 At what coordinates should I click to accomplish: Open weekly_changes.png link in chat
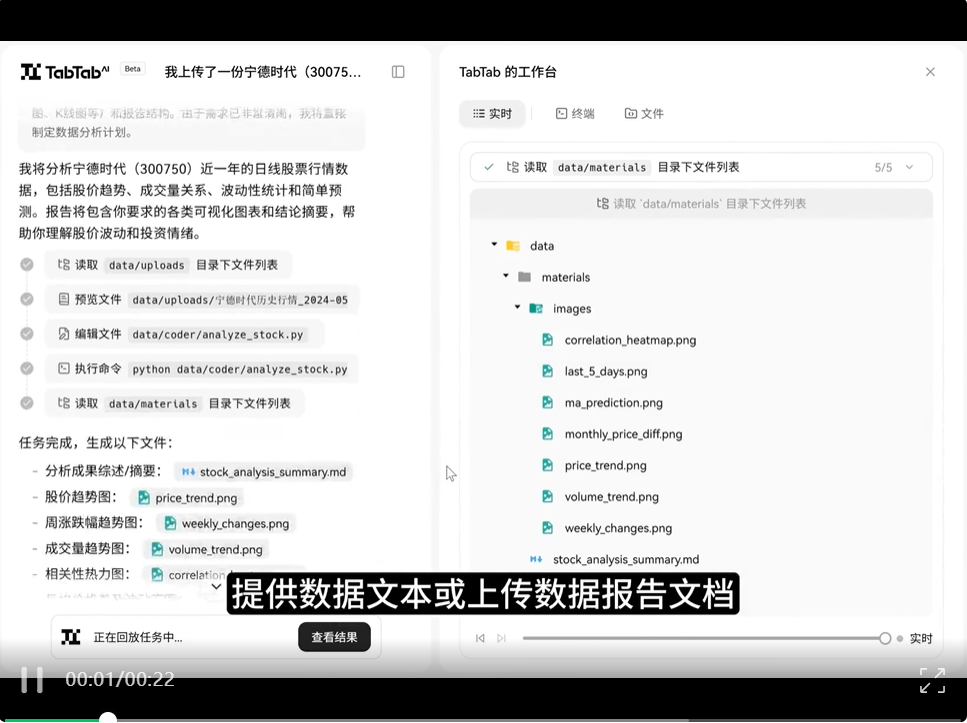click(226, 524)
